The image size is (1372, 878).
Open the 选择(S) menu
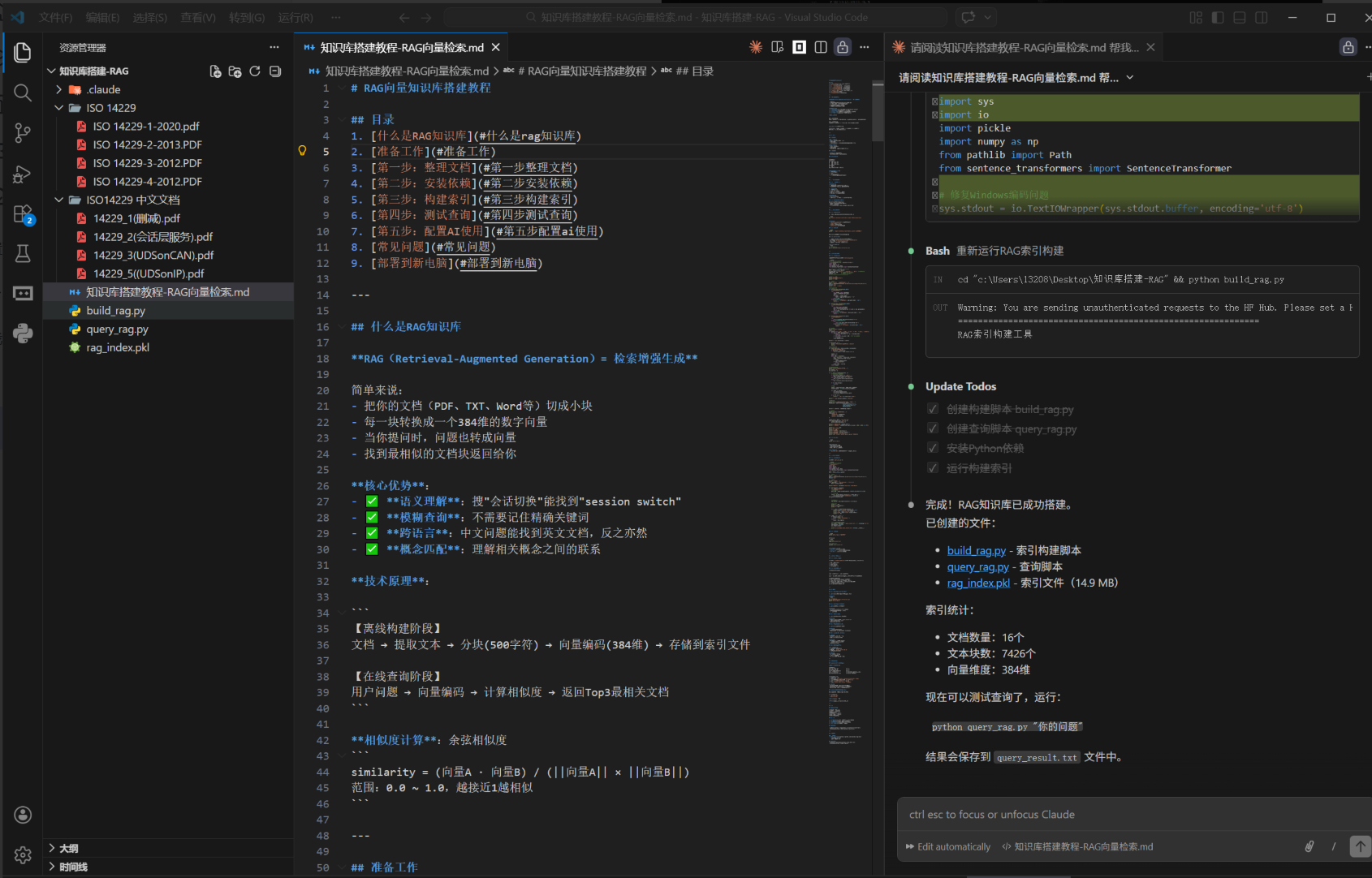coord(150,17)
